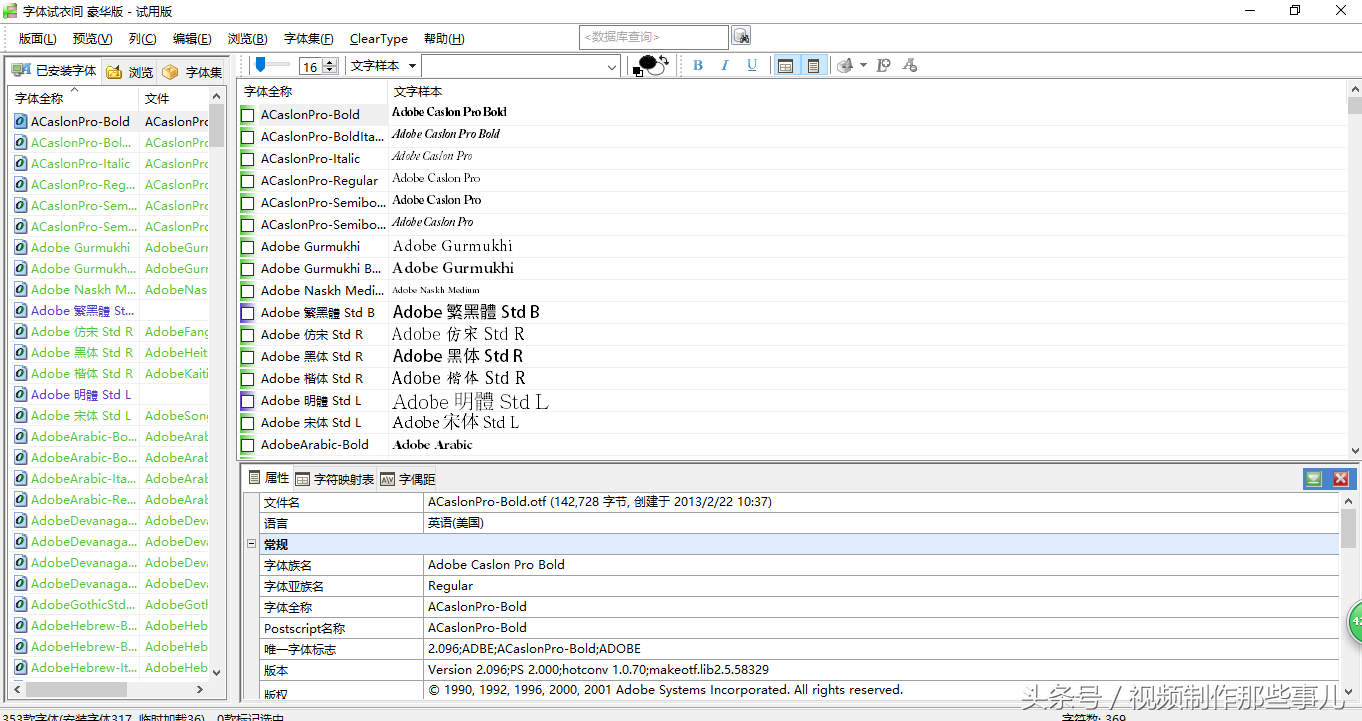Click the font icon beside Adobe Gurmukhi

tap(21, 247)
